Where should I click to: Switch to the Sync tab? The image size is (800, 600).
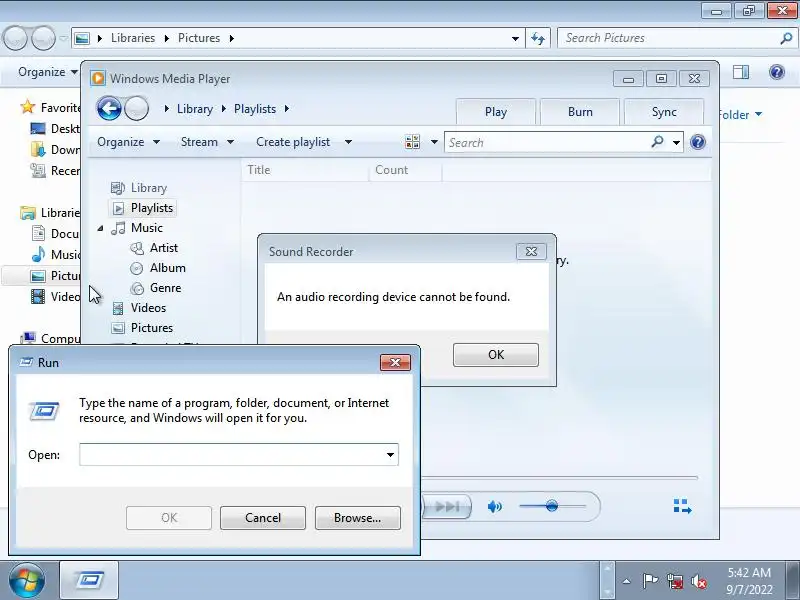pyautogui.click(x=664, y=112)
